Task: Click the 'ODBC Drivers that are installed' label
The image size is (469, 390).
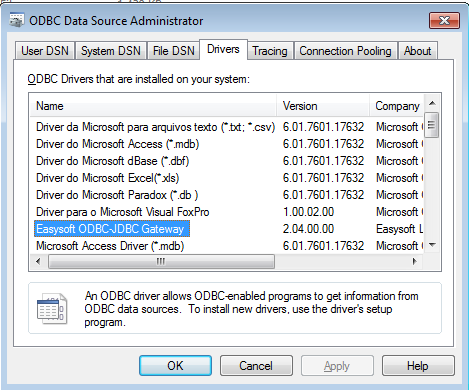Action: click(138, 79)
